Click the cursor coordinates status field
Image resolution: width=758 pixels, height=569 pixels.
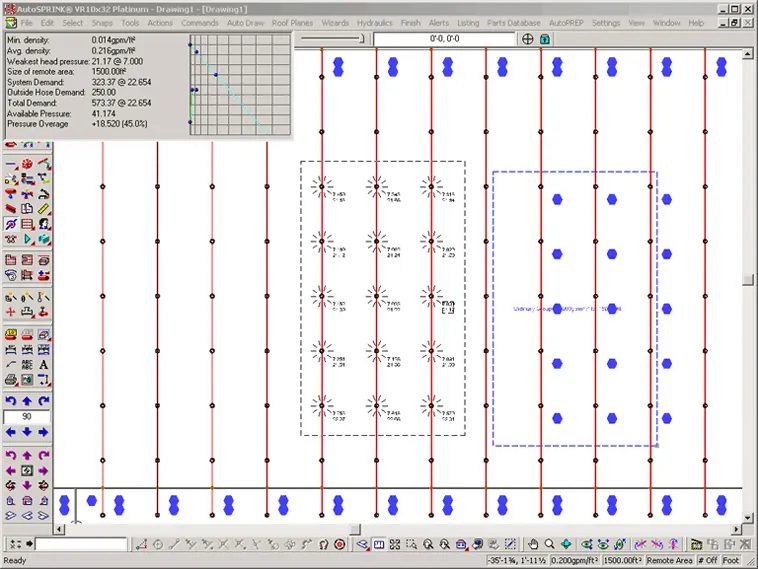pyautogui.click(x=517, y=560)
